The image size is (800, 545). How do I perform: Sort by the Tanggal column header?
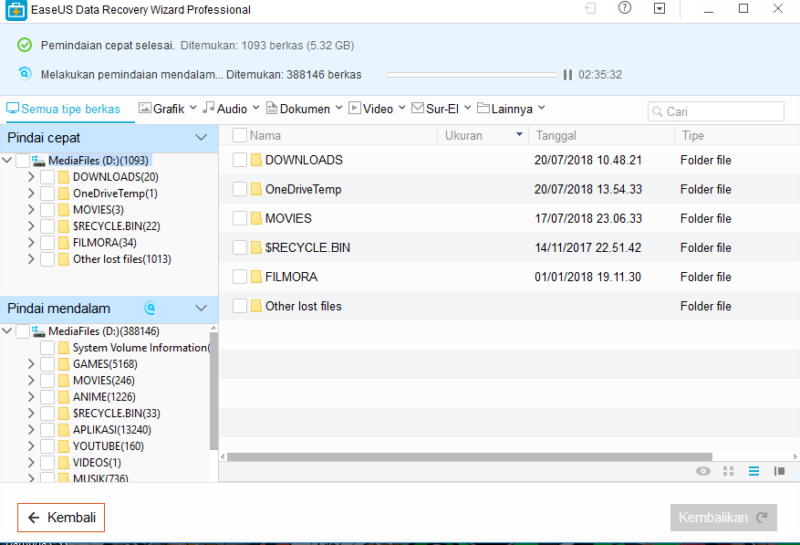[602, 135]
